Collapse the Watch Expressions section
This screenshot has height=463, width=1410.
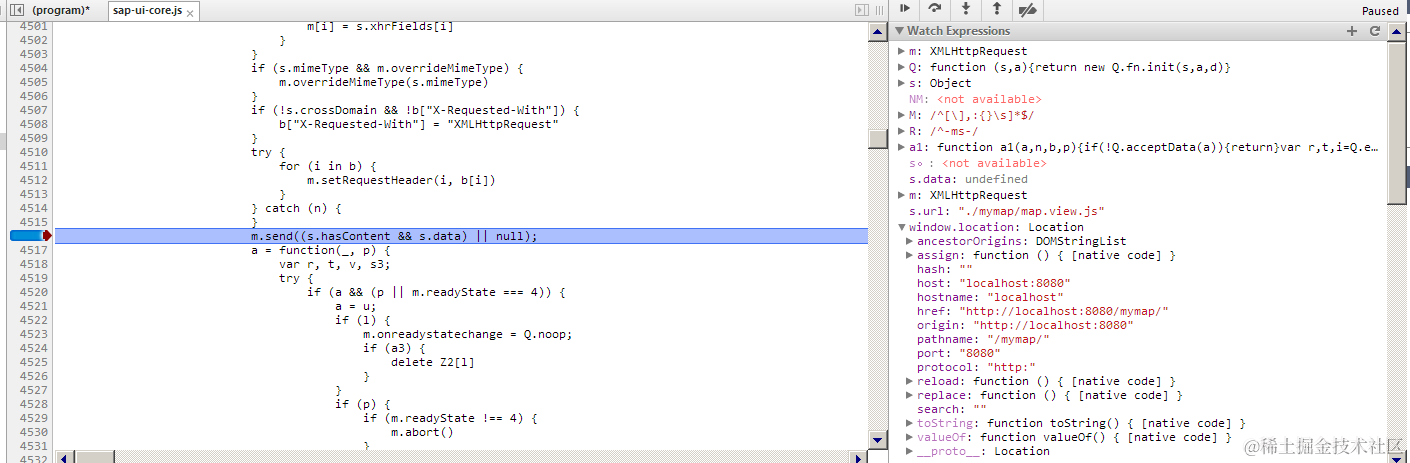(x=901, y=31)
